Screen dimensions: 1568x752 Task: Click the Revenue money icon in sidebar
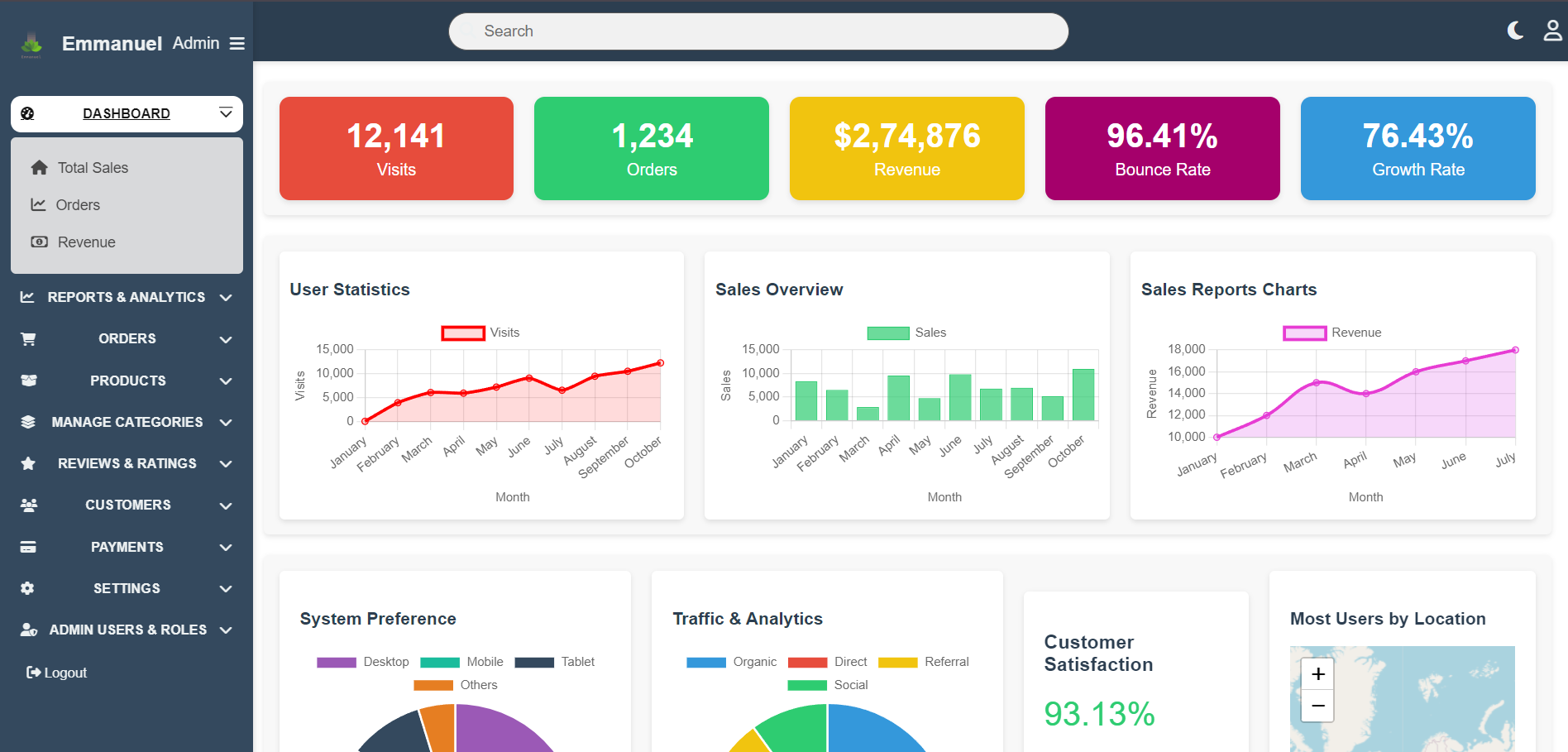click(x=39, y=242)
